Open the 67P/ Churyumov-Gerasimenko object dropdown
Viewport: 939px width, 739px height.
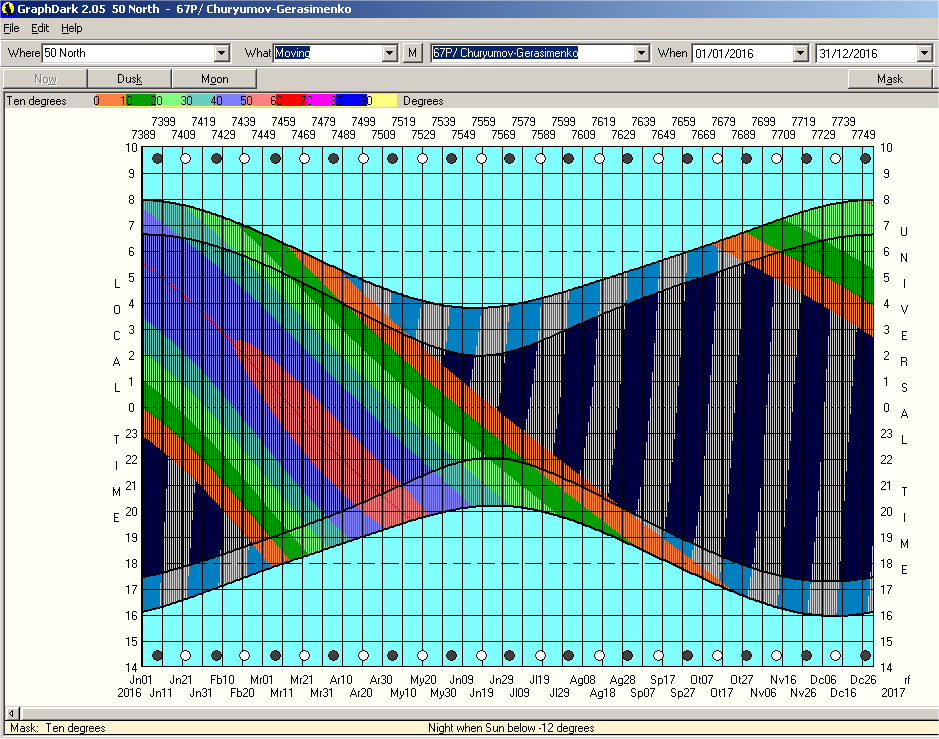coord(640,53)
